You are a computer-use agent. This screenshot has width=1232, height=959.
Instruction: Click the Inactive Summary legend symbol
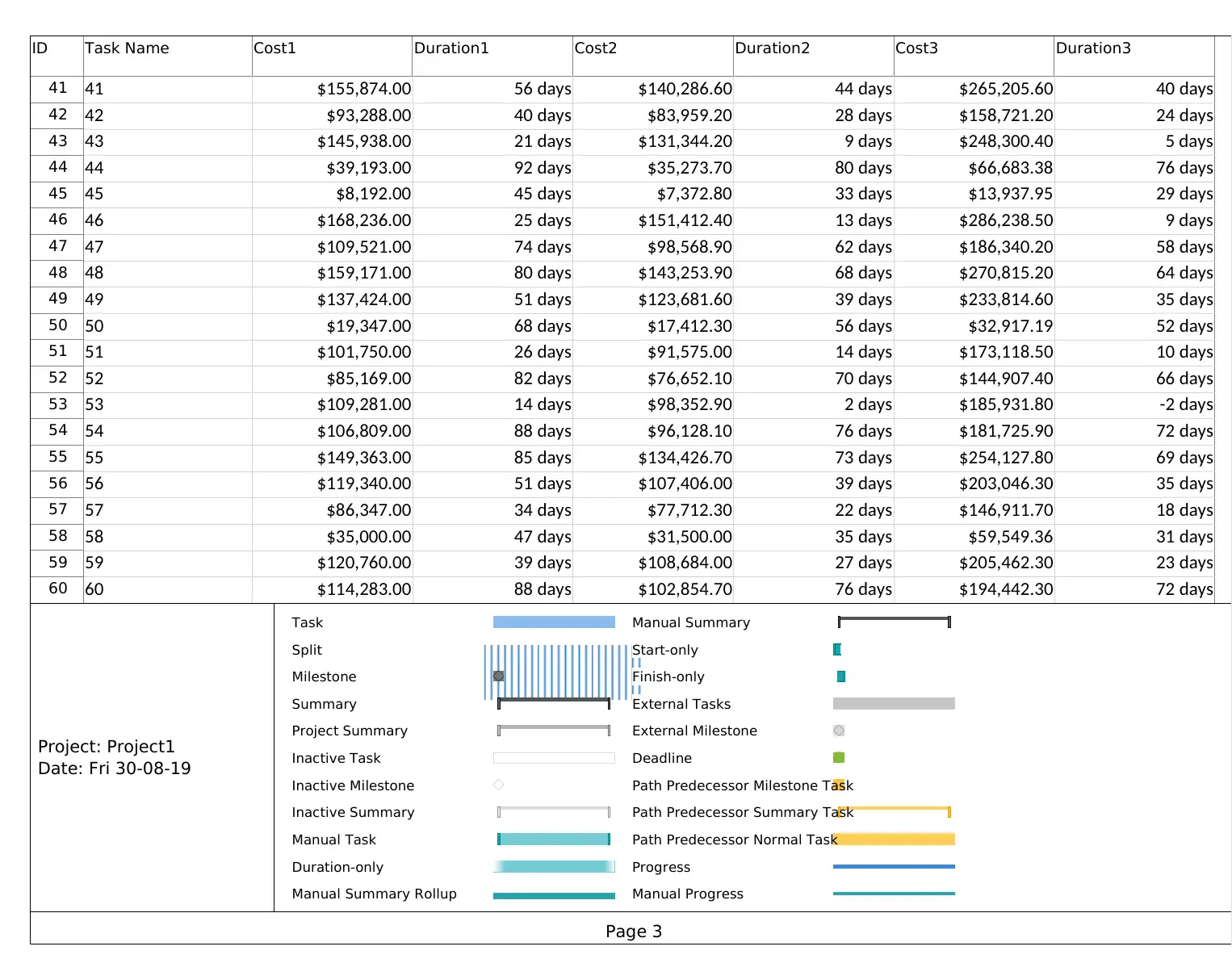click(x=554, y=812)
